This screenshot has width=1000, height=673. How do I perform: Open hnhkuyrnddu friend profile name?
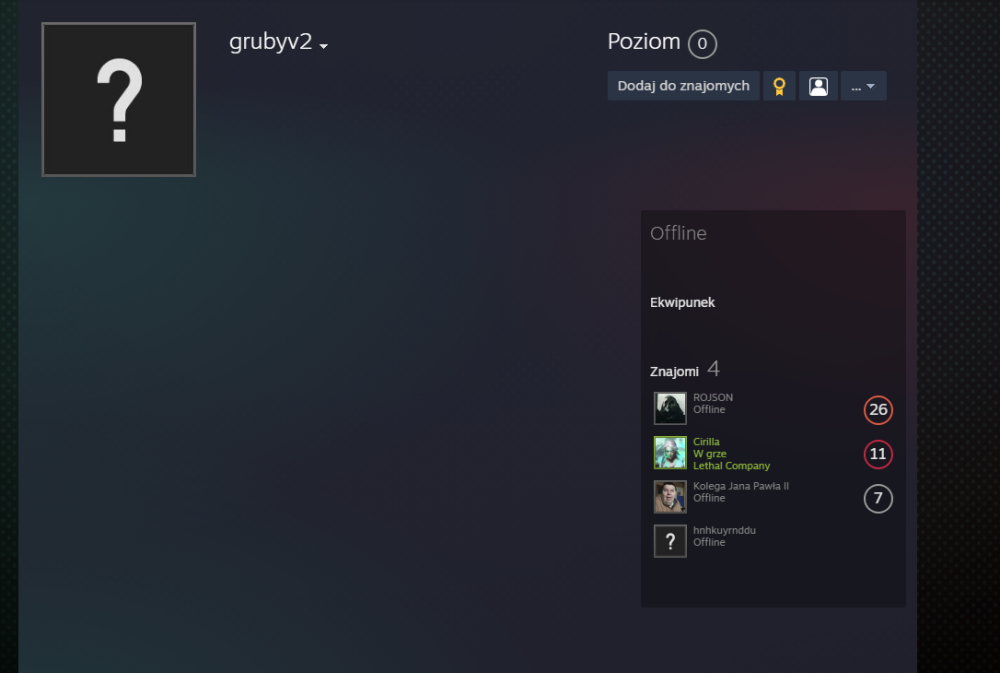(x=724, y=530)
